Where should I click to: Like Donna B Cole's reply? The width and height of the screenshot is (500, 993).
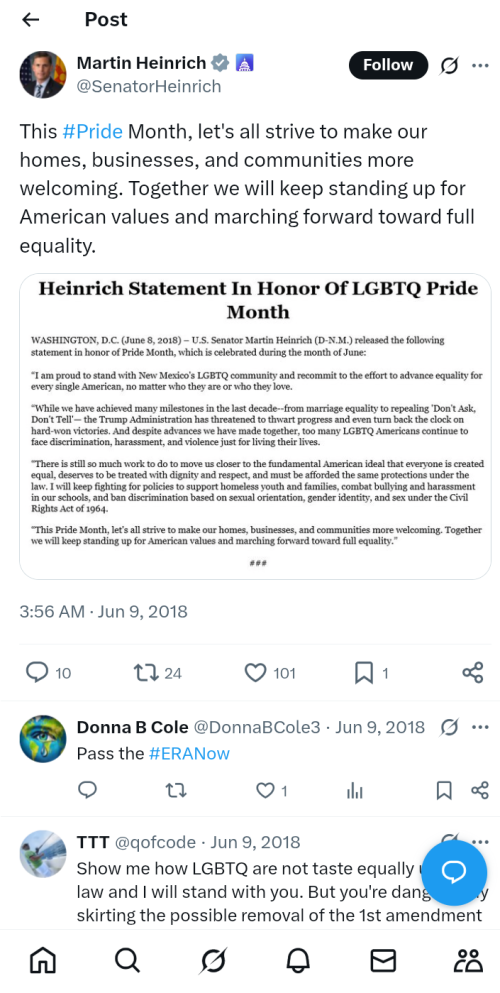tap(266, 790)
